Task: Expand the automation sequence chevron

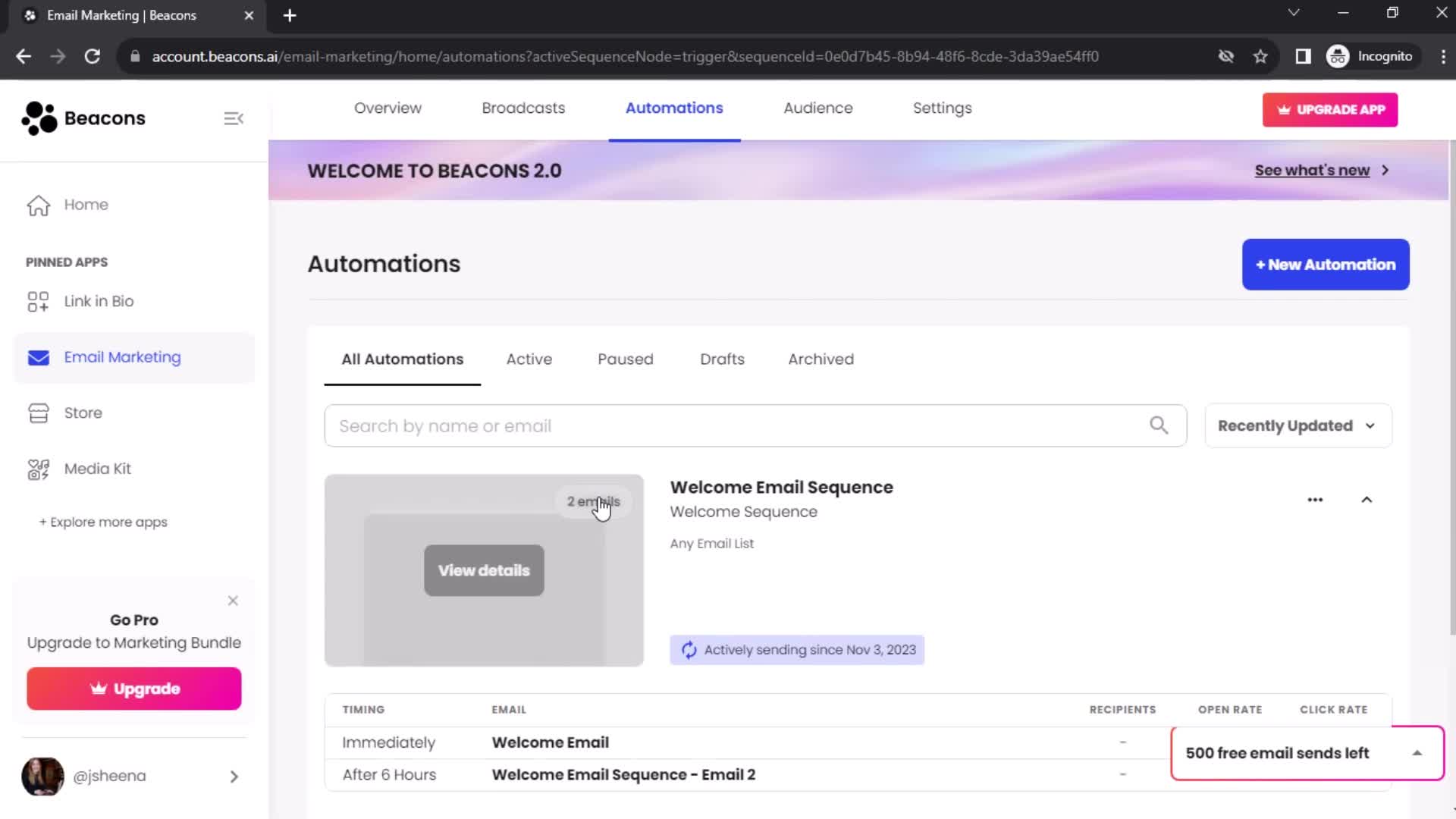Action: pyautogui.click(x=1367, y=499)
